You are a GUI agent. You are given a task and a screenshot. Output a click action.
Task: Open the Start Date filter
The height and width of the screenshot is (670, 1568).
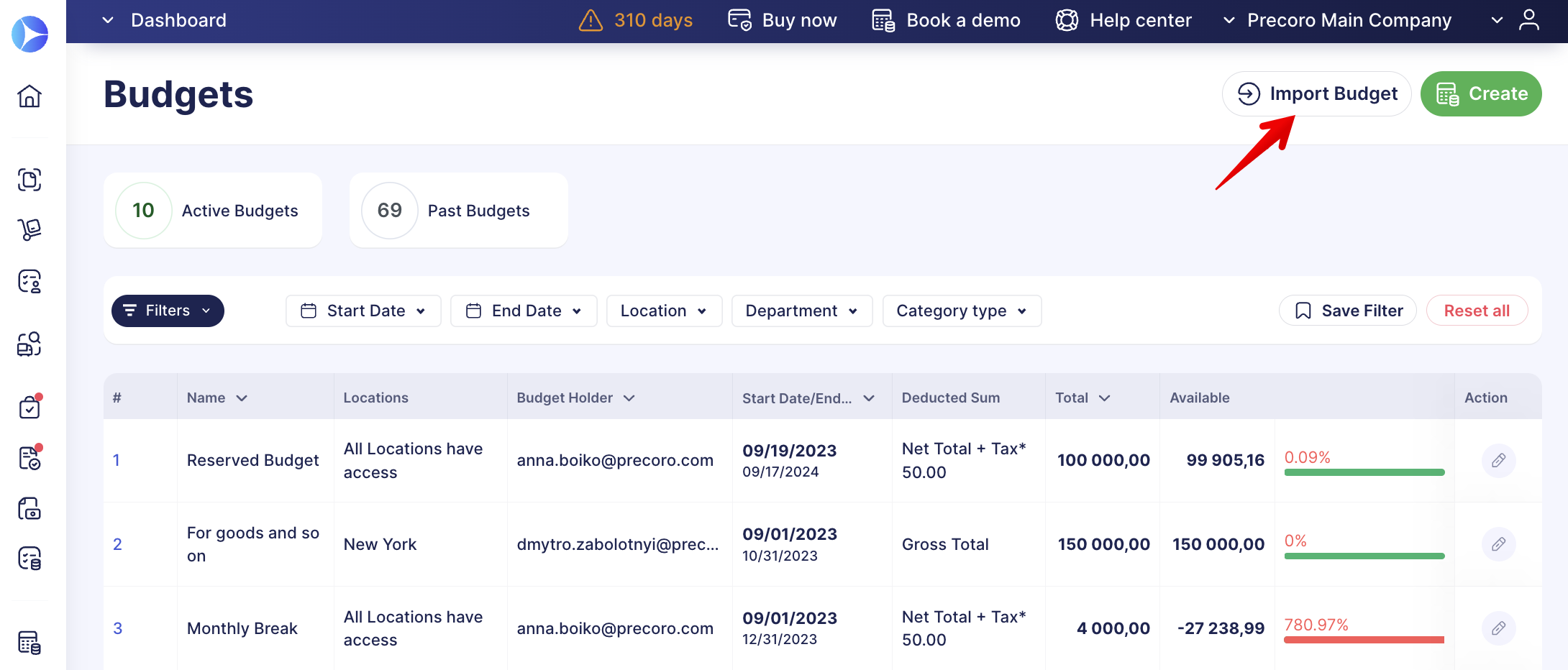tap(363, 311)
